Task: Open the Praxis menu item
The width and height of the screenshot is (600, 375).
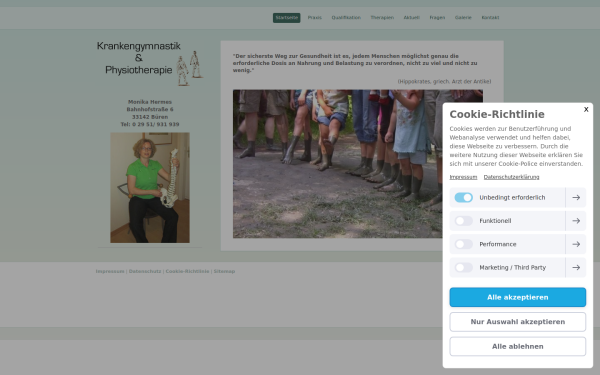Action: 315,18
